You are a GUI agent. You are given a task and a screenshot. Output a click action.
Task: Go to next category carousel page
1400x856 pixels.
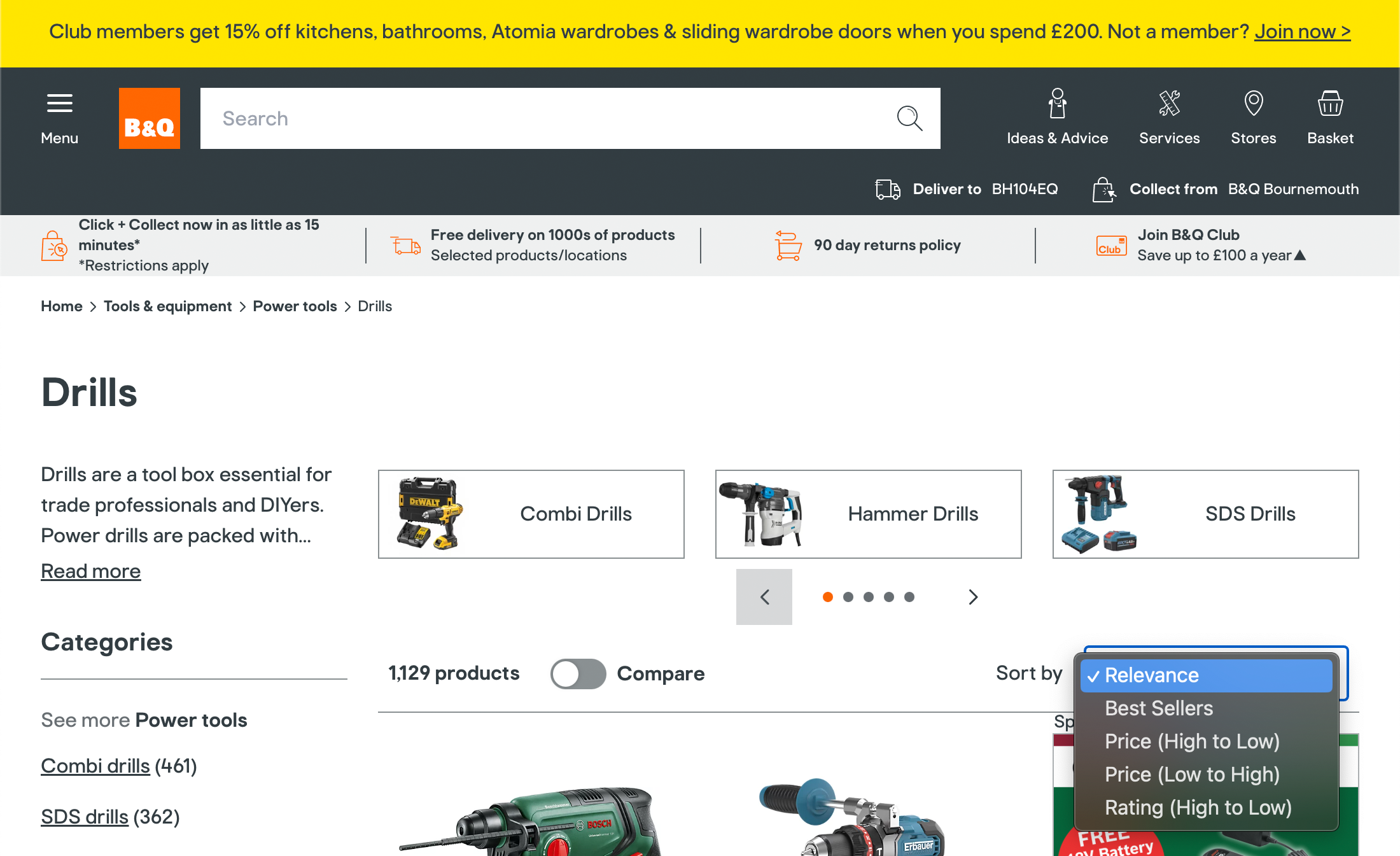coord(972,597)
